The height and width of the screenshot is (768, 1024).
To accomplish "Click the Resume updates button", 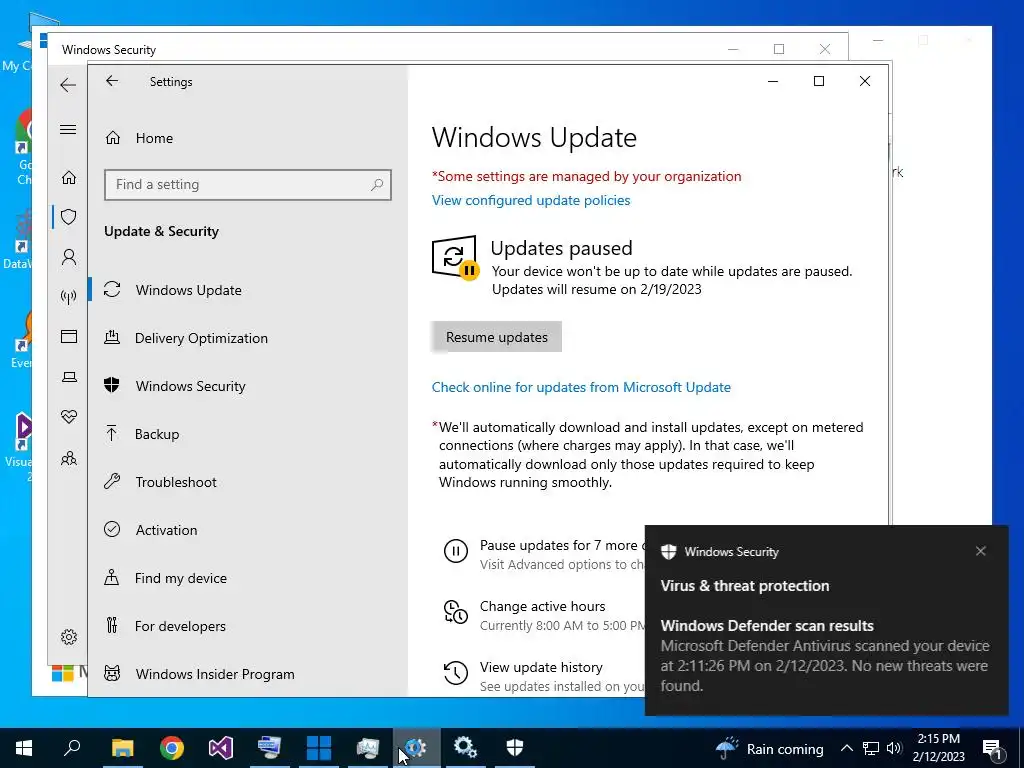I will pyautogui.click(x=496, y=337).
